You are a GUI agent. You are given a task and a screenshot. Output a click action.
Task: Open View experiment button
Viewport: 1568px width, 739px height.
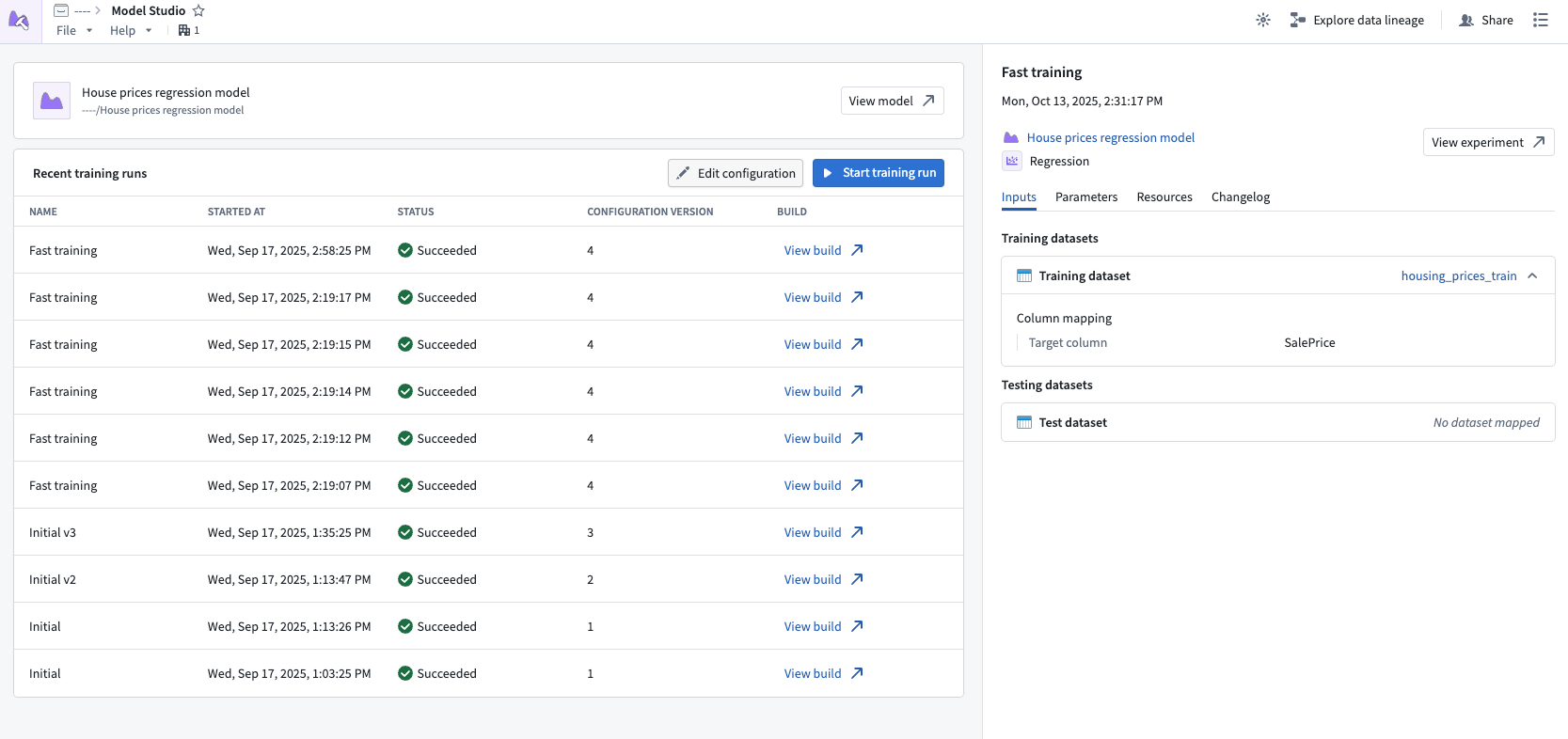1488,142
